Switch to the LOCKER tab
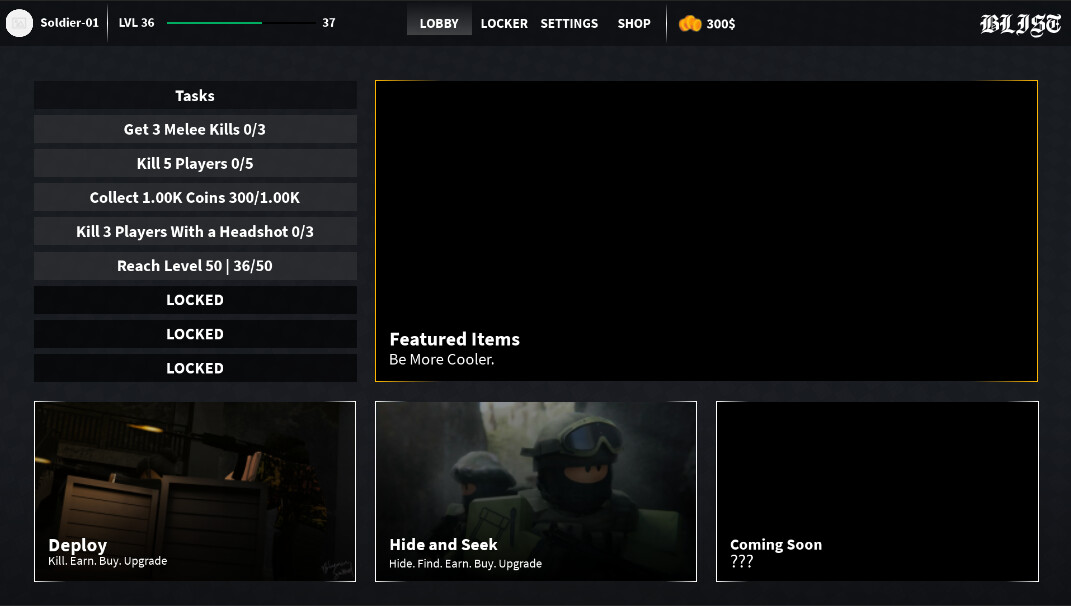Screen dimensions: 1071x606 pos(504,23)
